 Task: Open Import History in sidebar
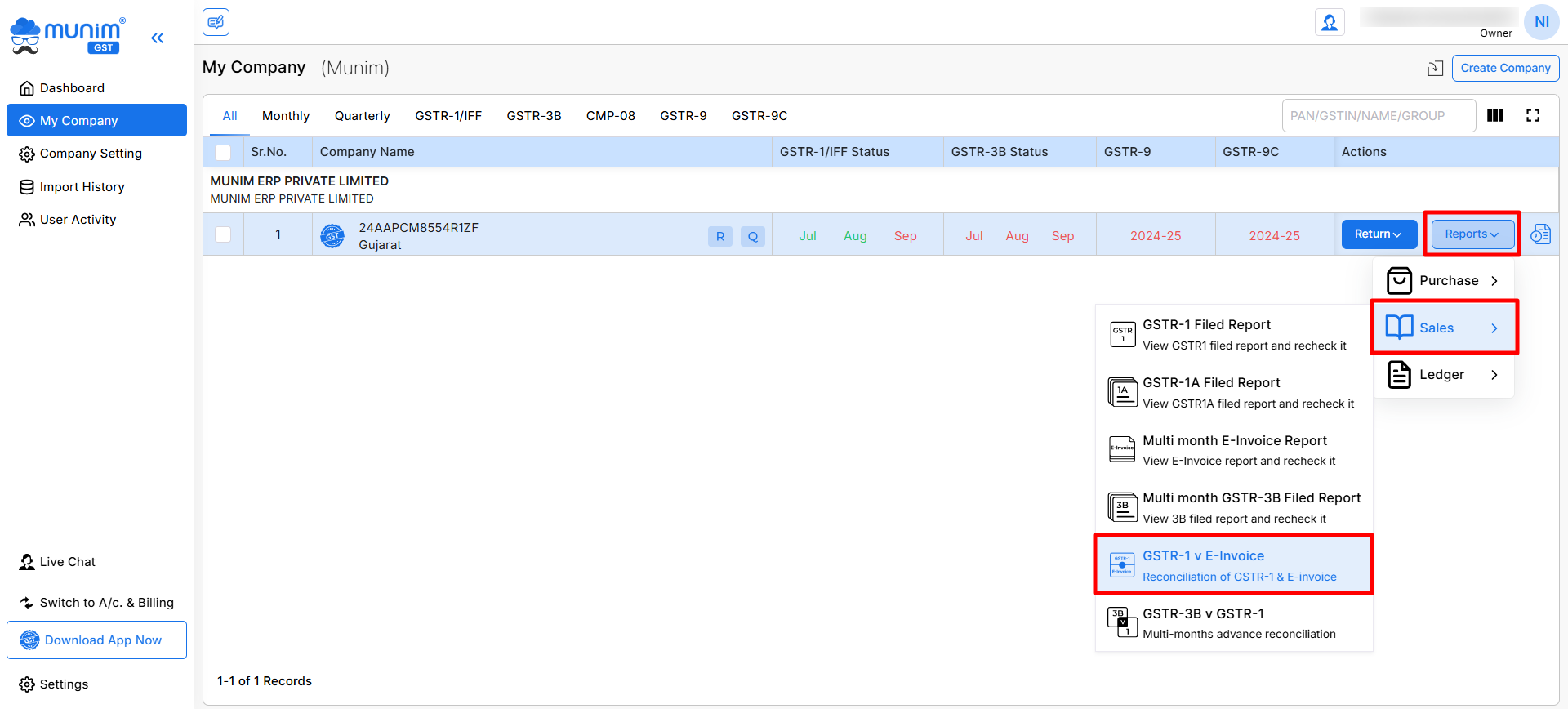pos(96,187)
